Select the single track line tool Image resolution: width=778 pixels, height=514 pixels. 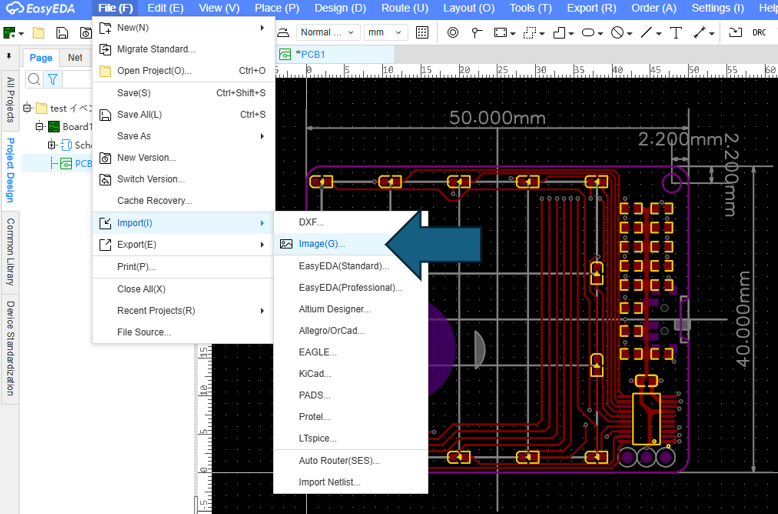(x=646, y=33)
